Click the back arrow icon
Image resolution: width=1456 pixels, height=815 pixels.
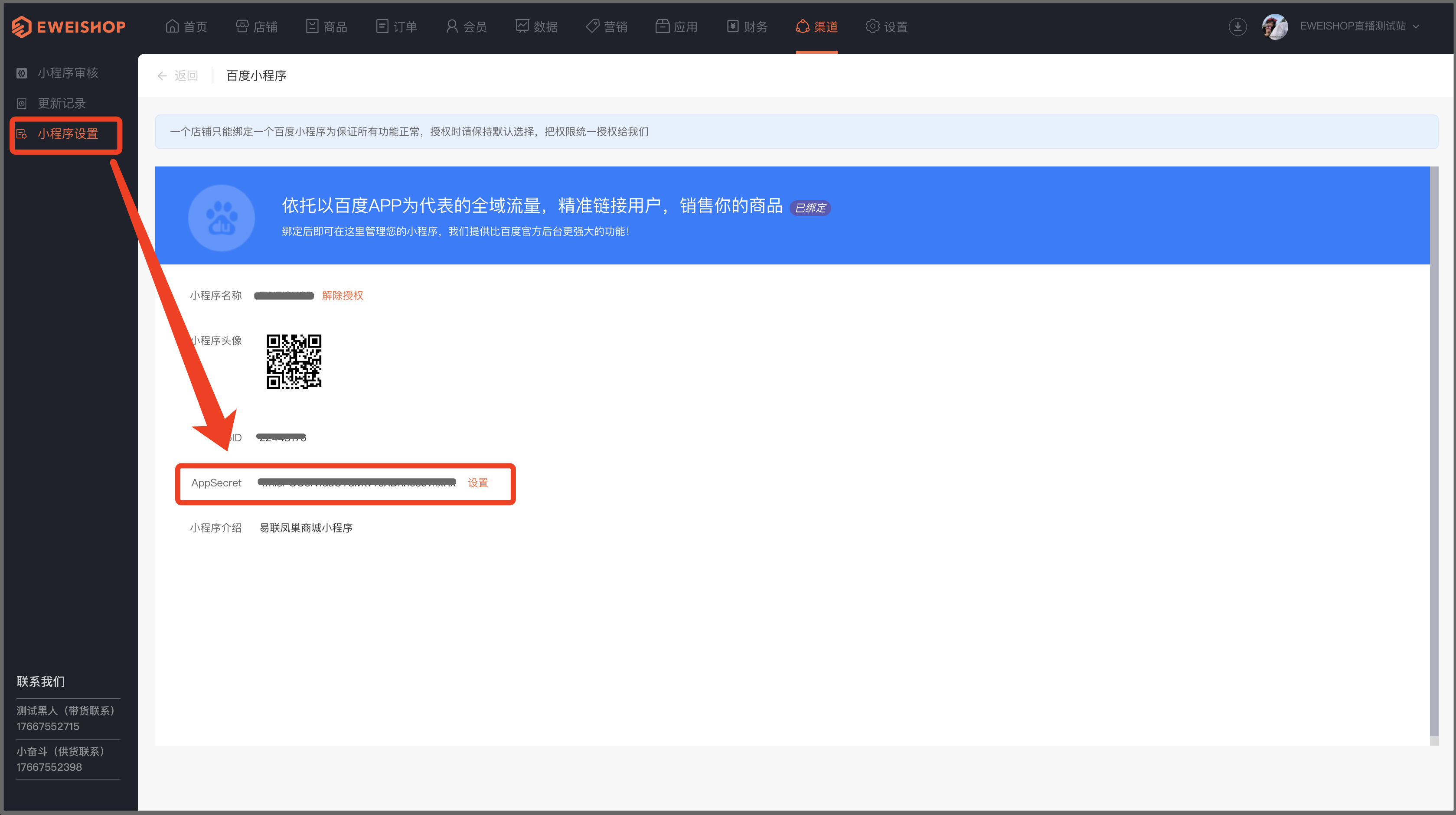162,76
